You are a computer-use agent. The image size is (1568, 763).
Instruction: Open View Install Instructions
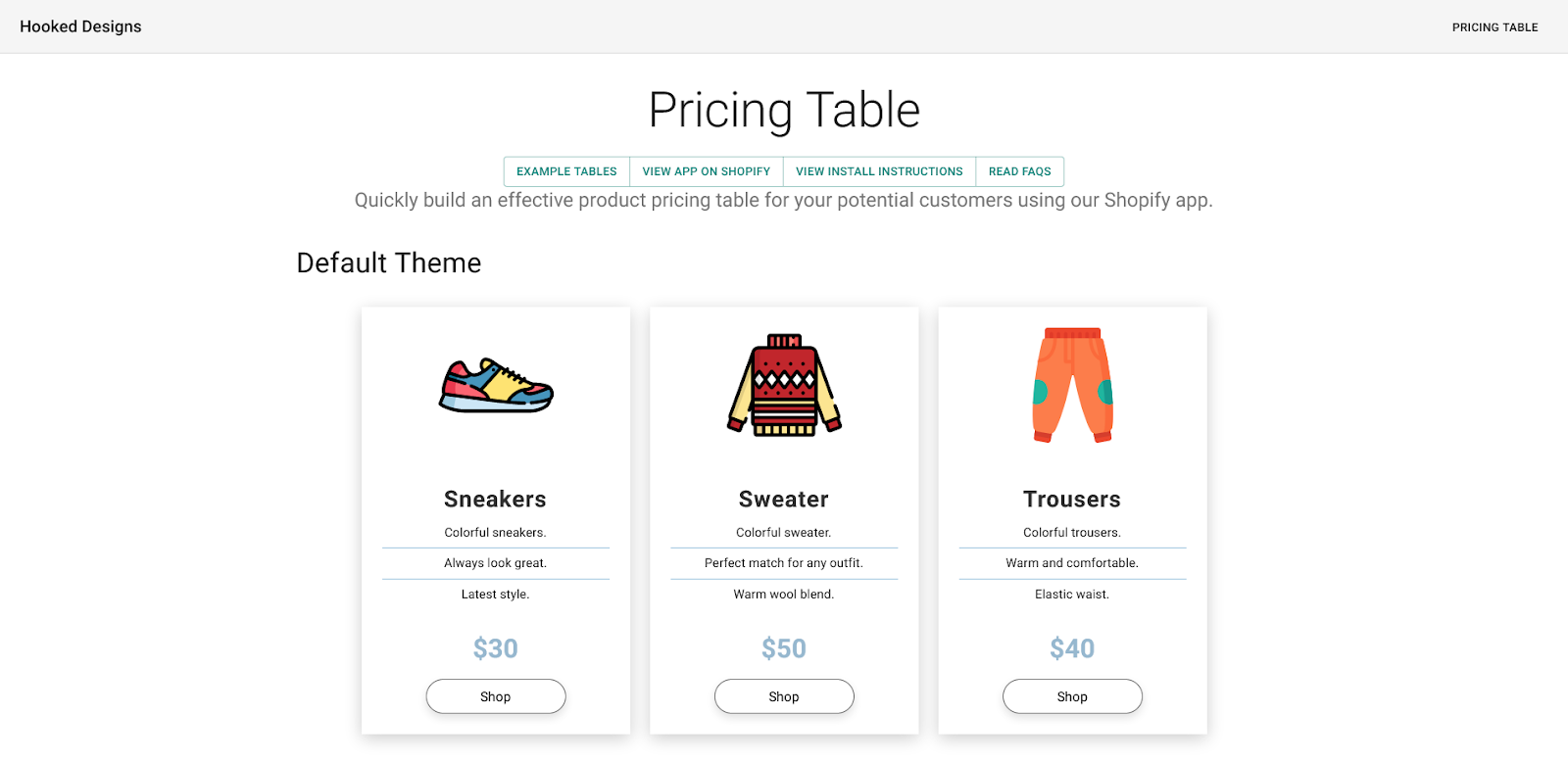tap(879, 171)
